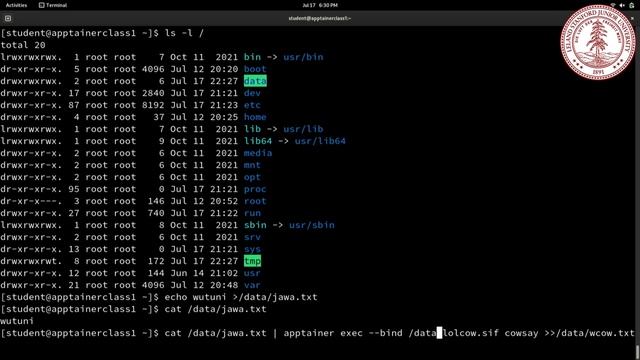Click 'drwxrwxrwt.' permissions on tmp row
Screen dimensions: 640x360
[31, 261]
